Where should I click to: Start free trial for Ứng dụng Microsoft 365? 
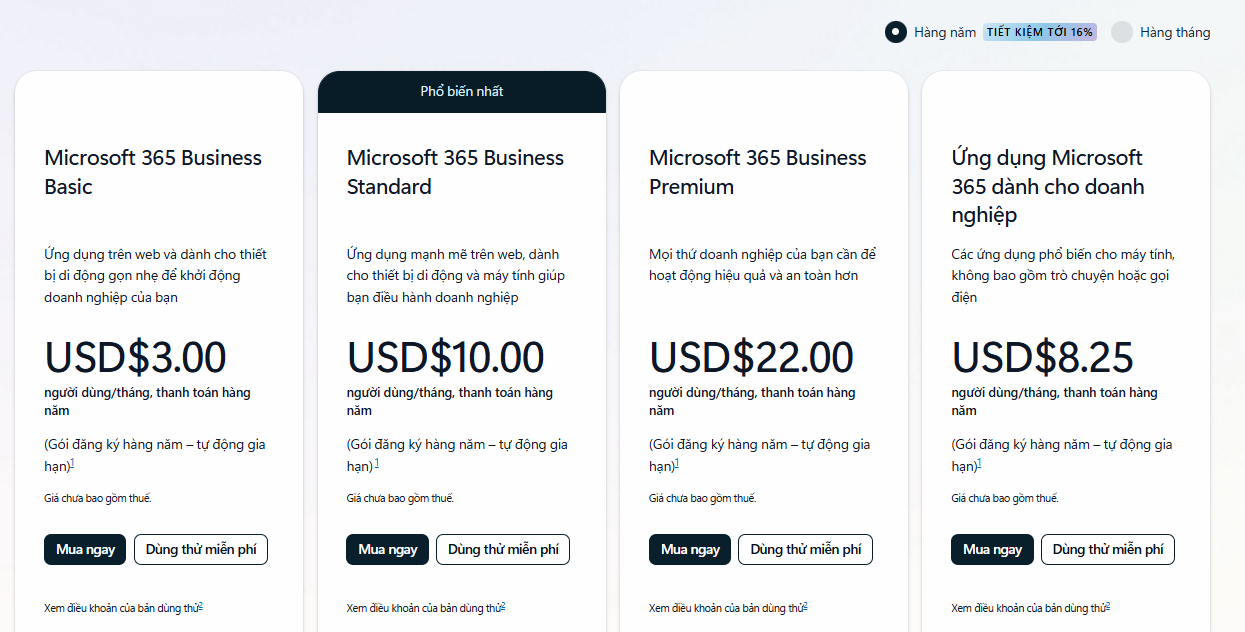1108,549
